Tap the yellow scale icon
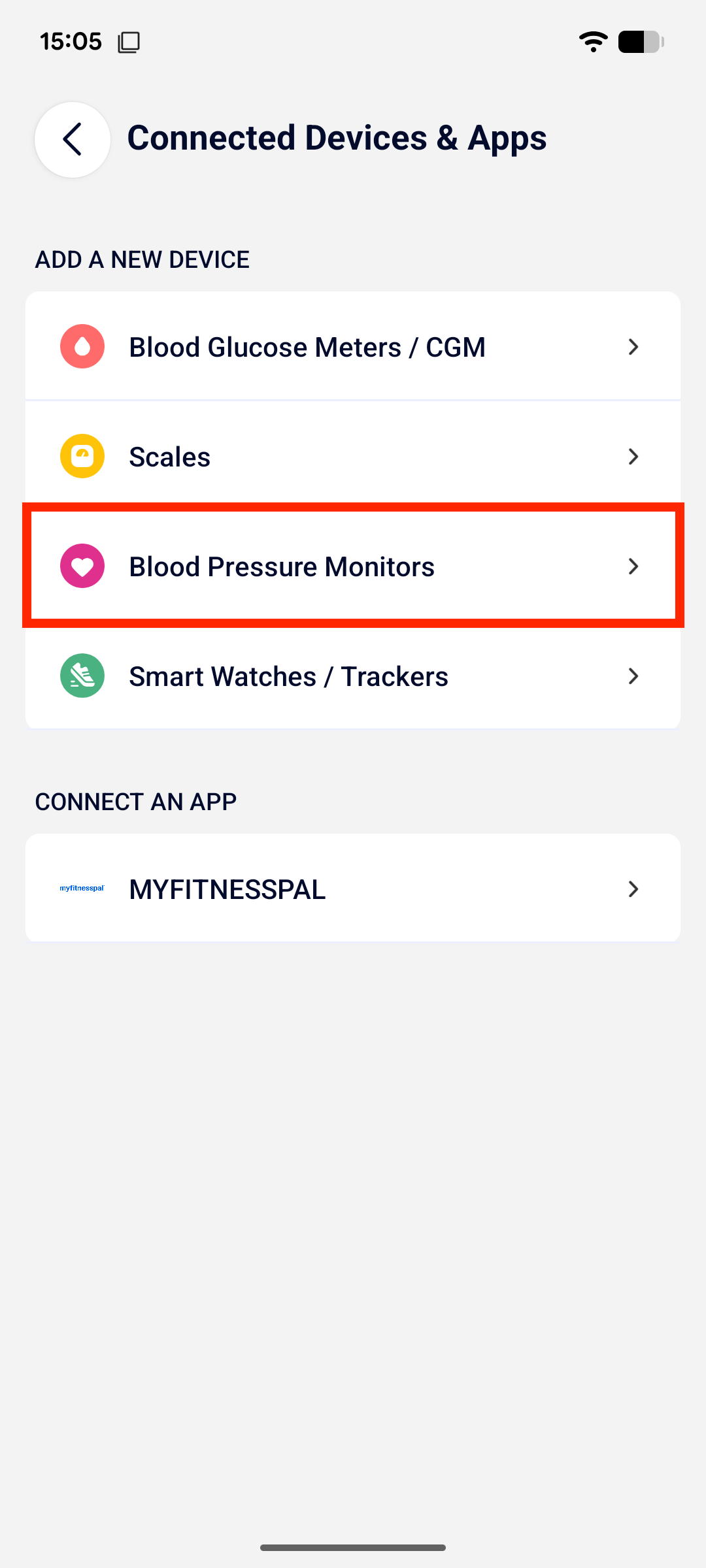This screenshot has height=1568, width=706. point(82,456)
